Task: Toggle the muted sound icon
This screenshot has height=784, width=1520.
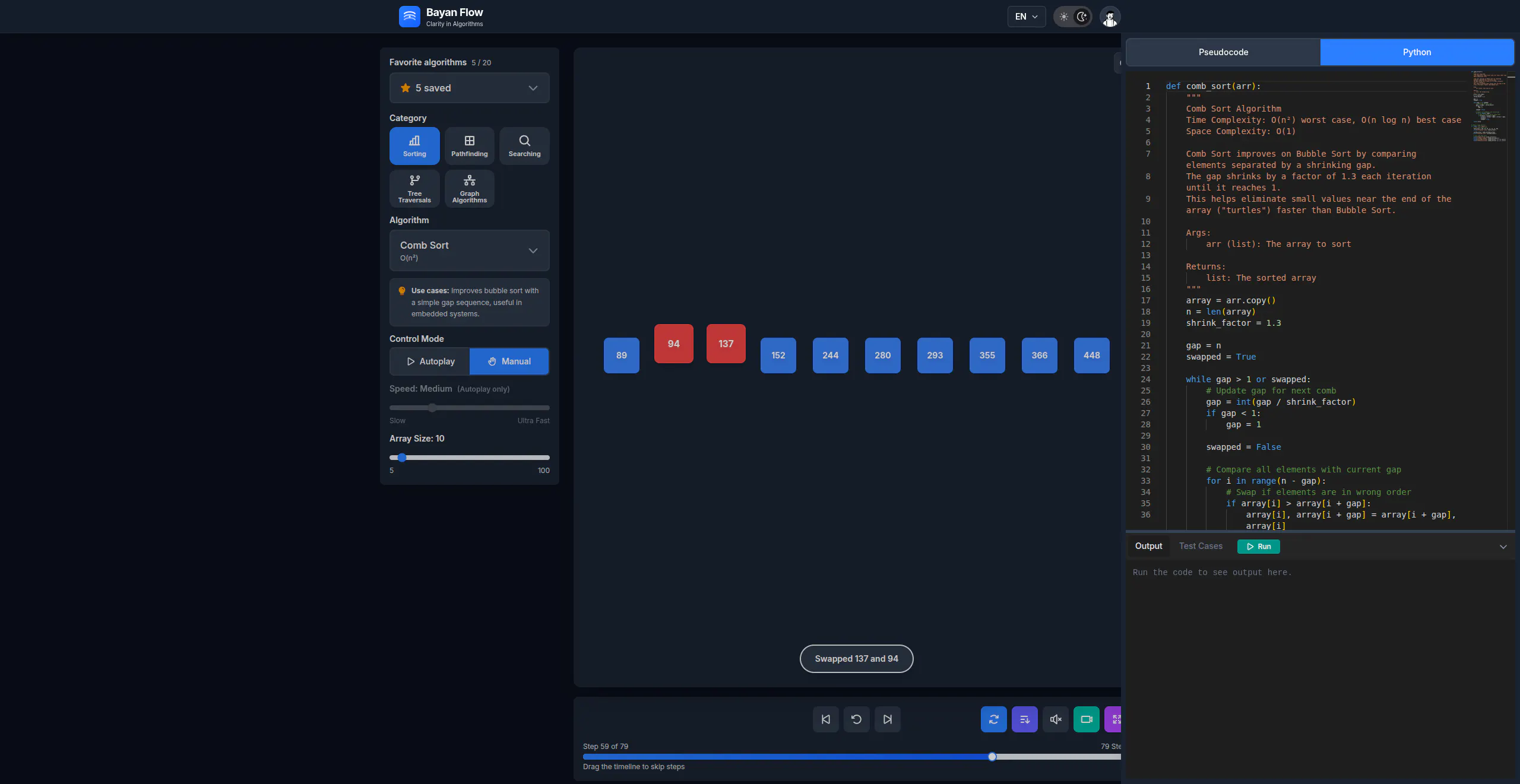Action: [x=1055, y=719]
